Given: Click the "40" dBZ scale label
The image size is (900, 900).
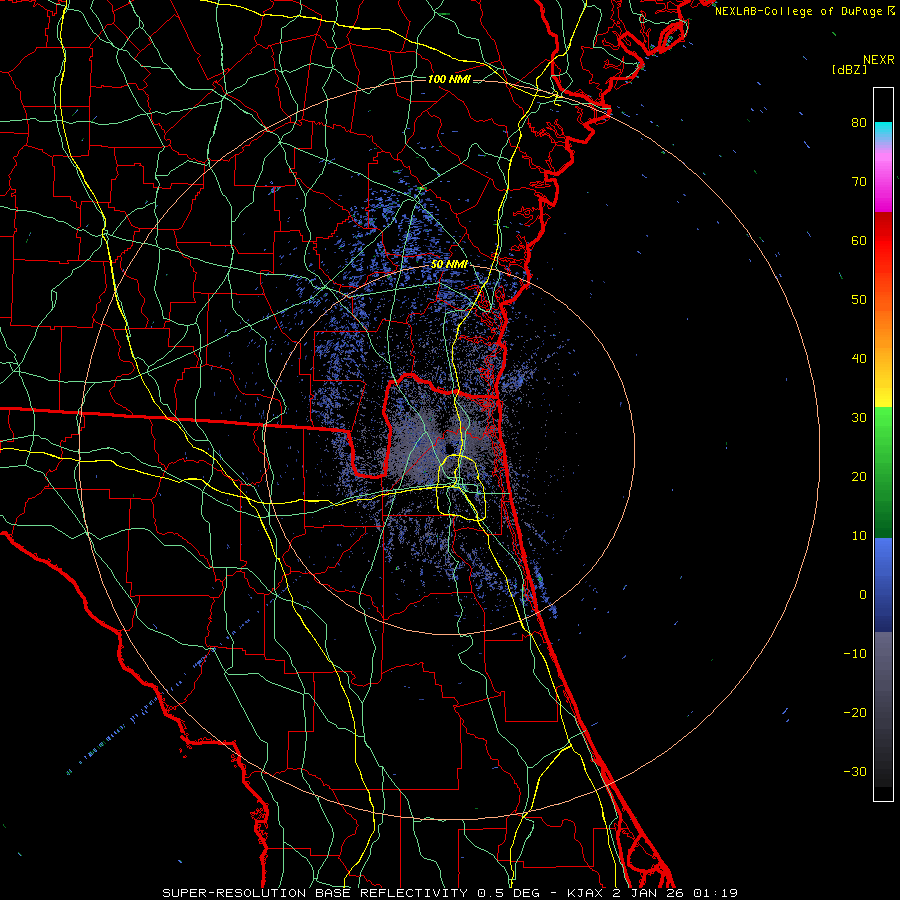Looking at the screenshot, I should 859,359.
